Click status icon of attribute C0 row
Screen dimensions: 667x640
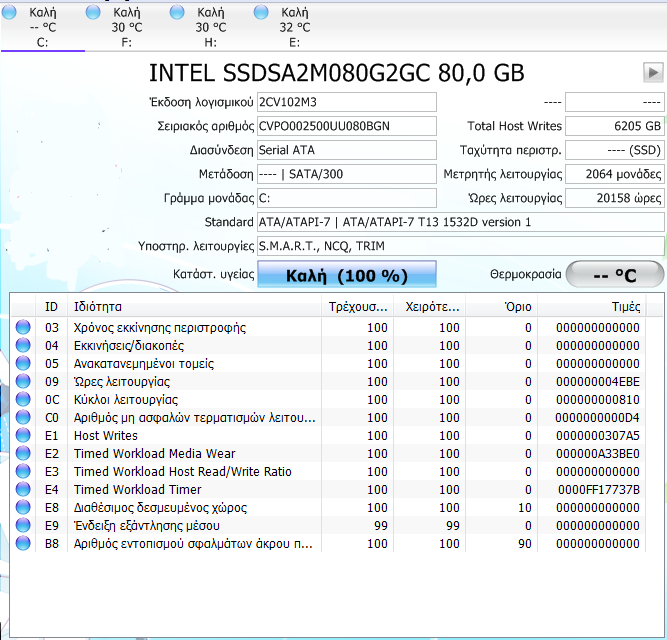coord(23,418)
